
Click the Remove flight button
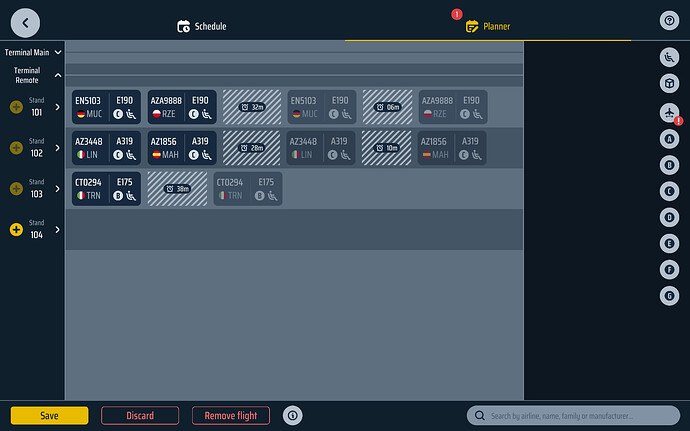231,416
